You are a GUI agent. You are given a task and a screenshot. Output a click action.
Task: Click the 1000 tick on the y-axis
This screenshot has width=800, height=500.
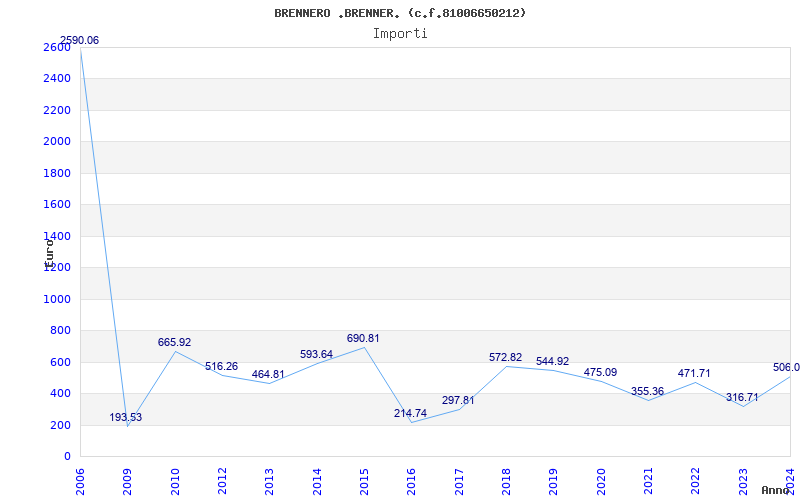[57, 299]
